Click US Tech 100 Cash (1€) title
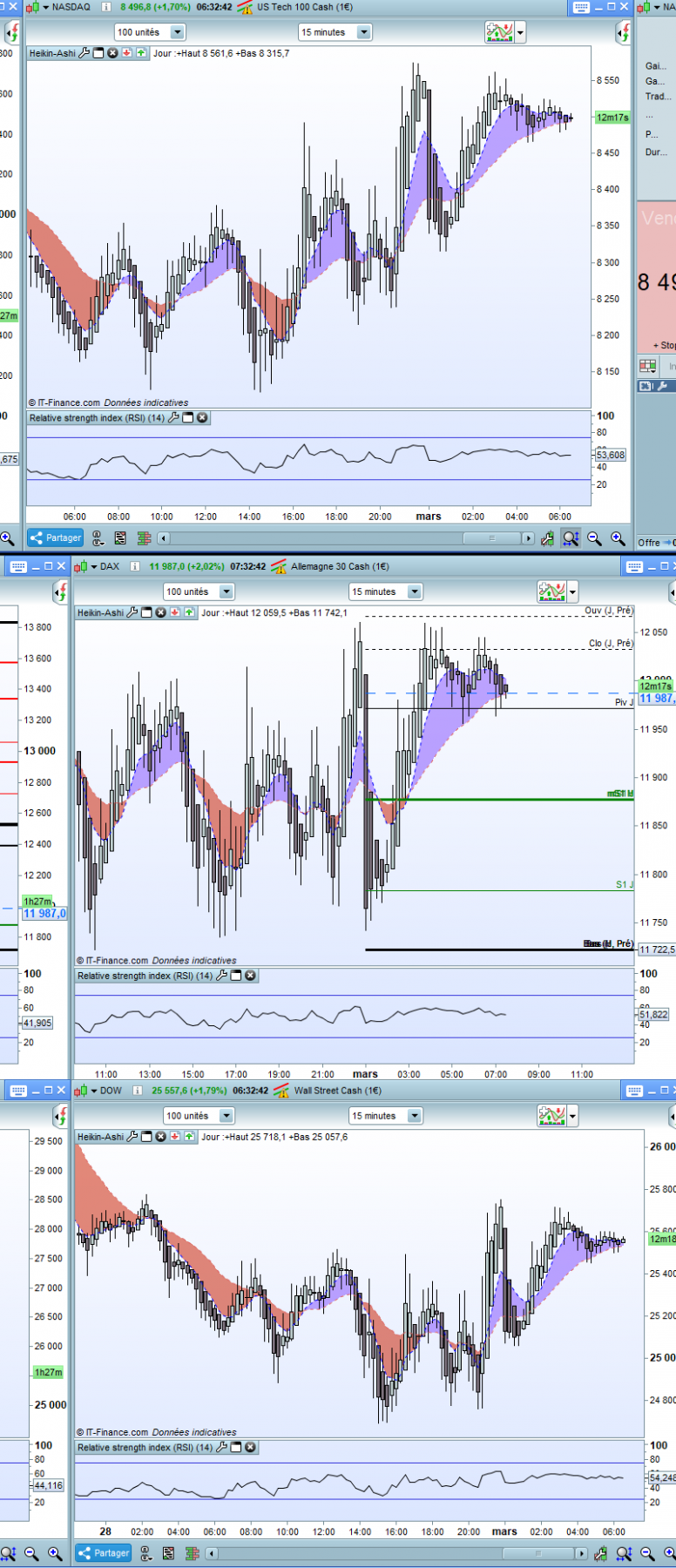676x1568 pixels. coord(305,7)
